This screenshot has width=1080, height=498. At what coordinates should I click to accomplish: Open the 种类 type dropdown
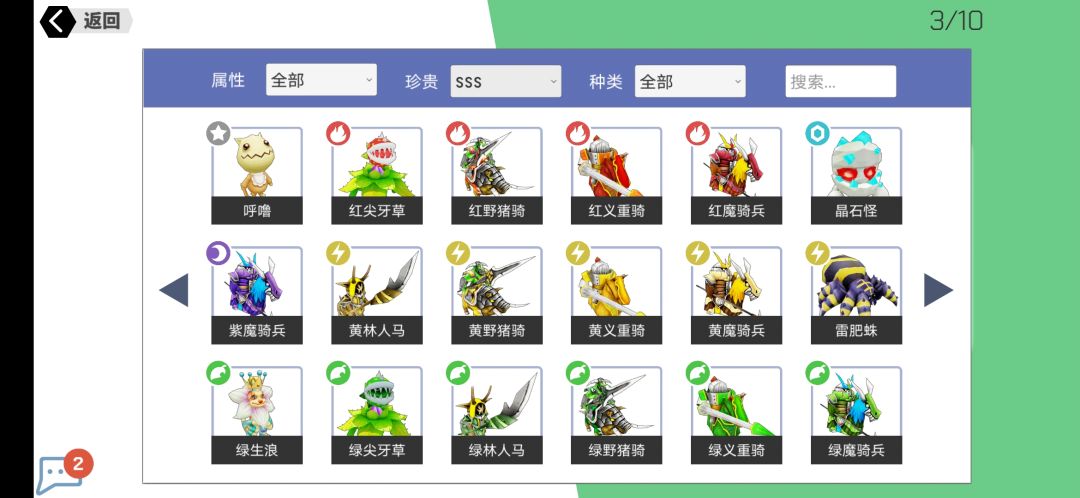click(x=690, y=81)
